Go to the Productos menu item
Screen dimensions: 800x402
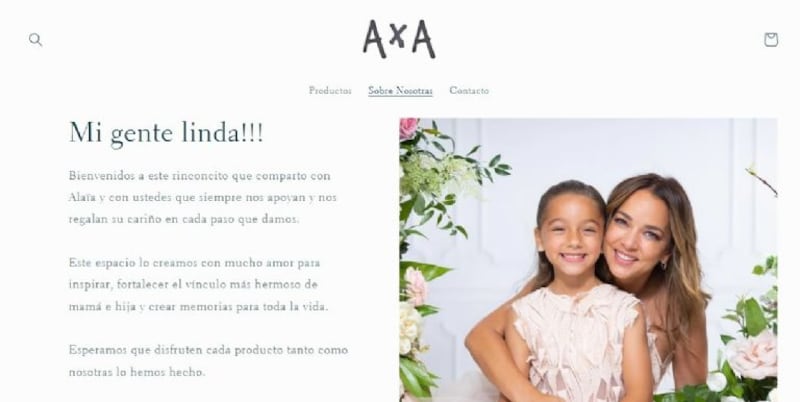coord(330,90)
